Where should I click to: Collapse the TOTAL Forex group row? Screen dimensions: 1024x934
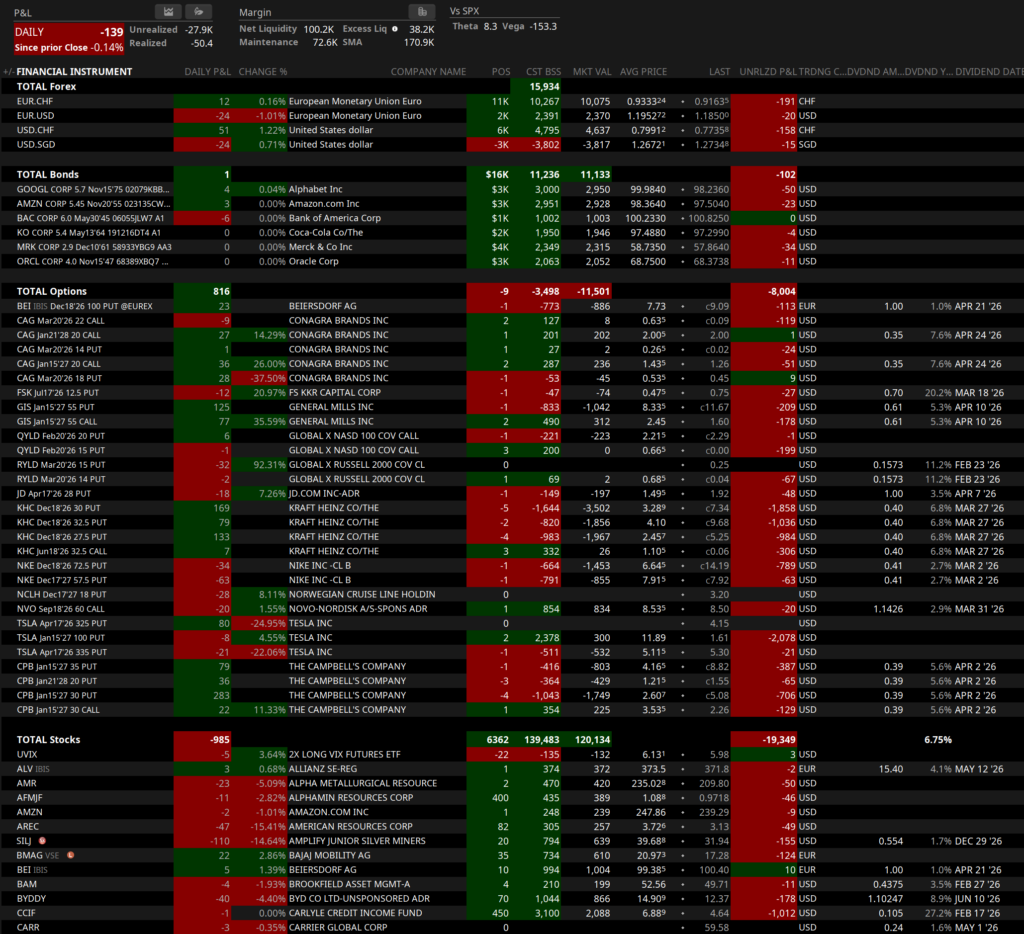(46, 87)
